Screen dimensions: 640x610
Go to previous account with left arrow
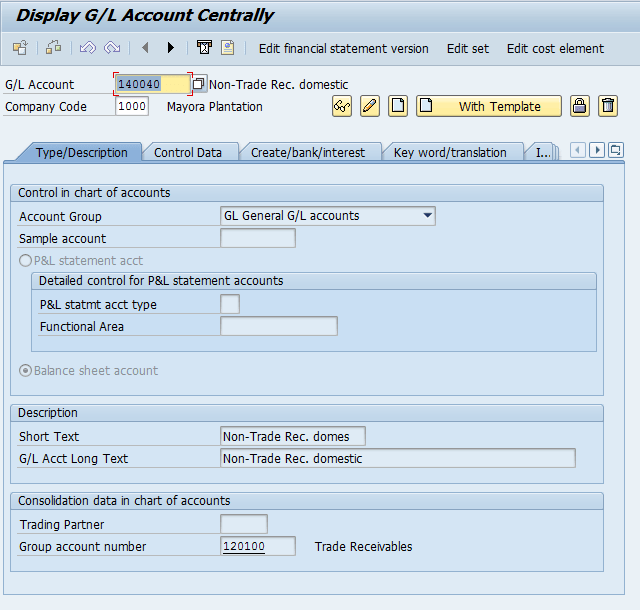145,48
